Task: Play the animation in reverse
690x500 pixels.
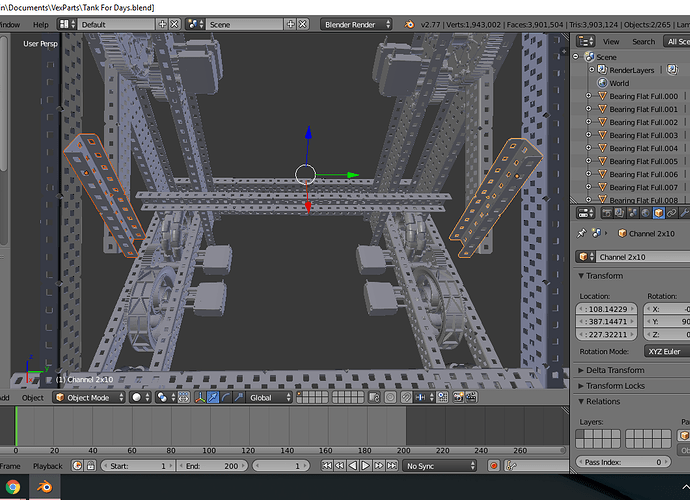Action: click(352, 466)
